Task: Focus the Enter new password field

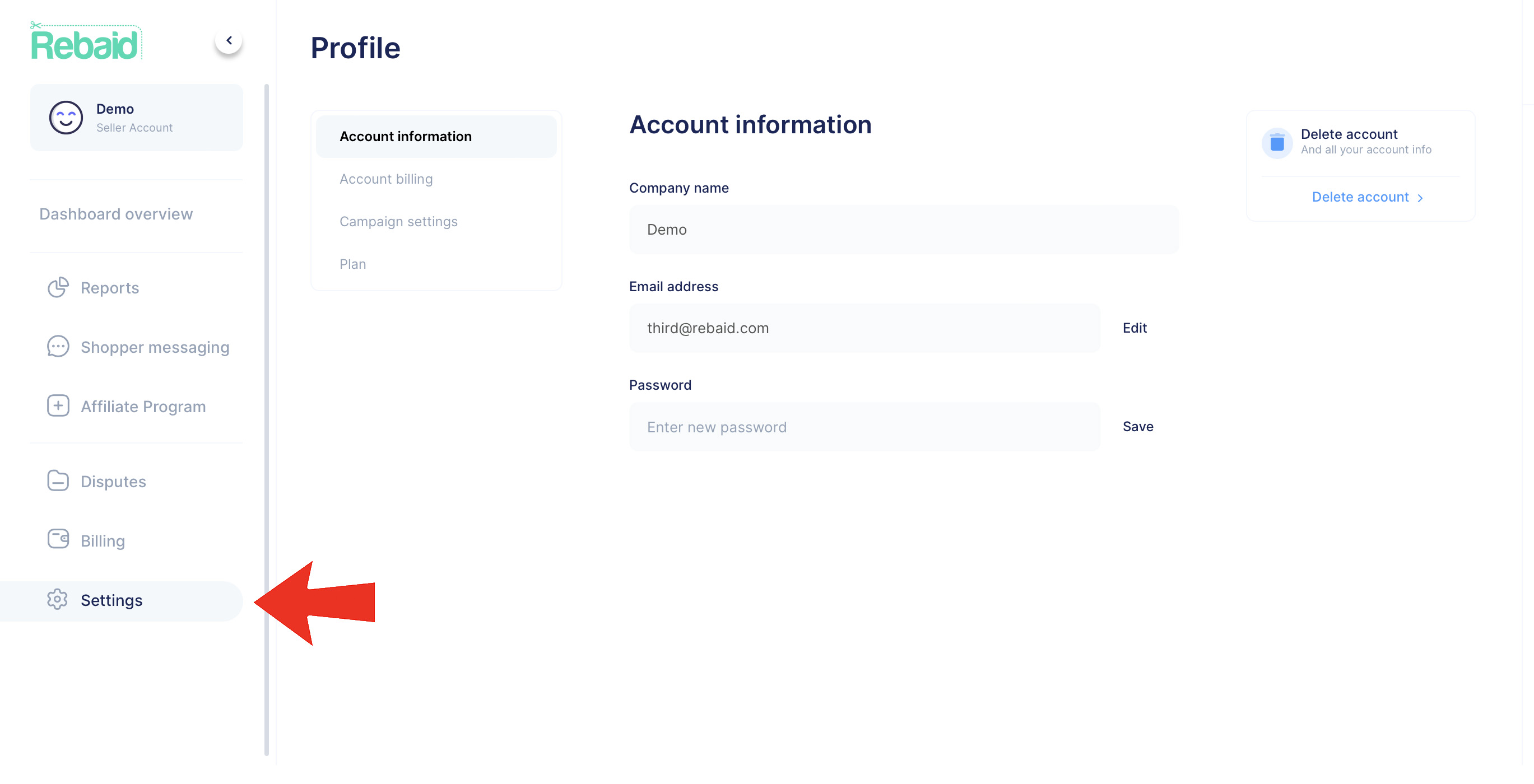Action: [x=864, y=427]
